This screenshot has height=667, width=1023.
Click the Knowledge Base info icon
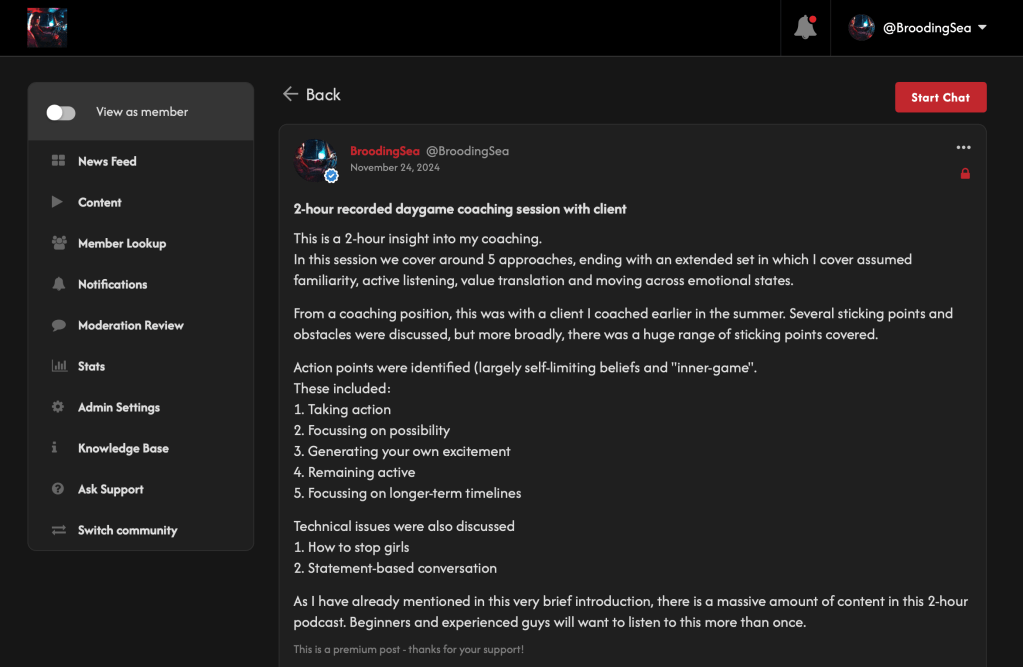pos(55,448)
